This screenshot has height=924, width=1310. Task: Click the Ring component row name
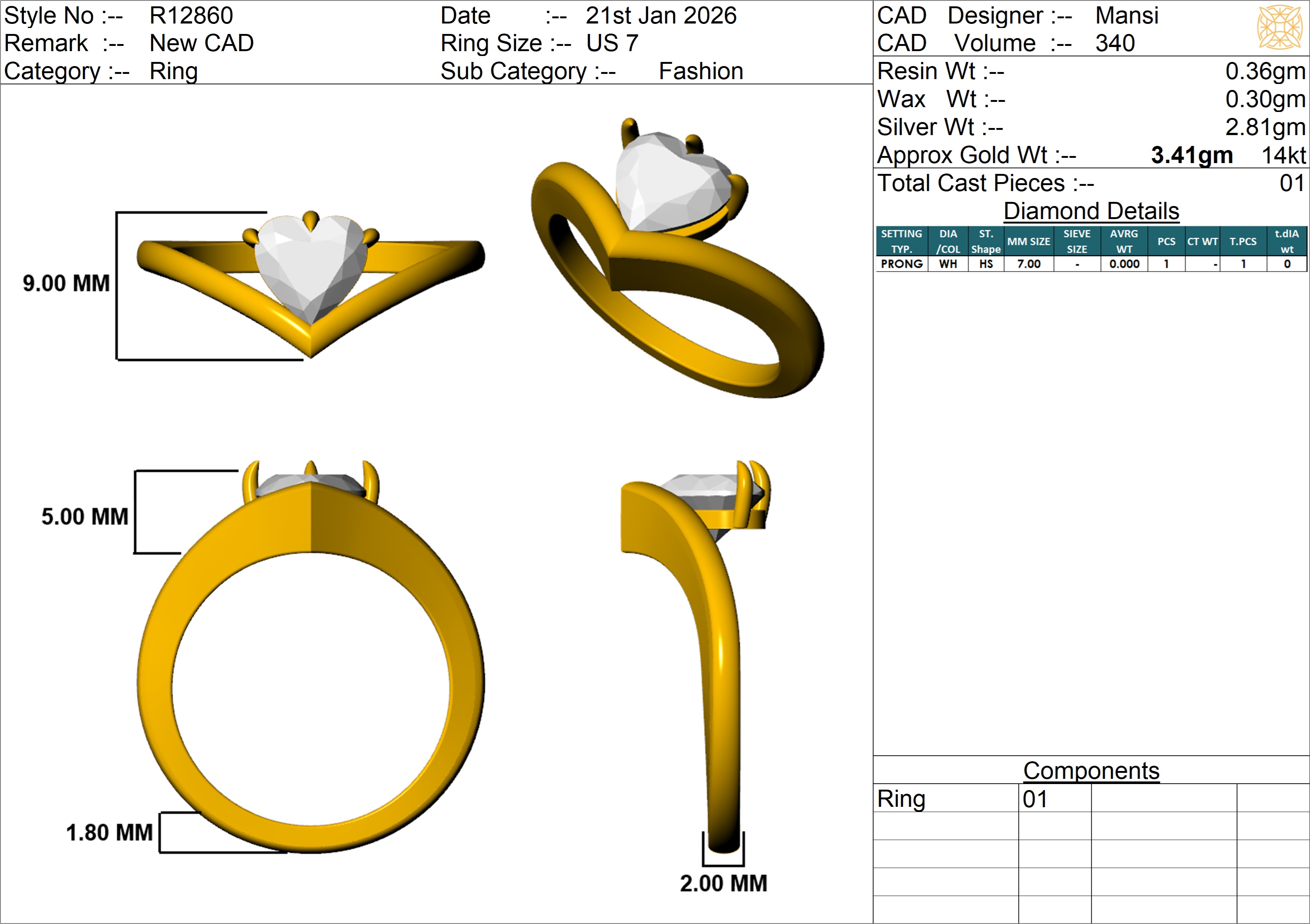coord(901,799)
